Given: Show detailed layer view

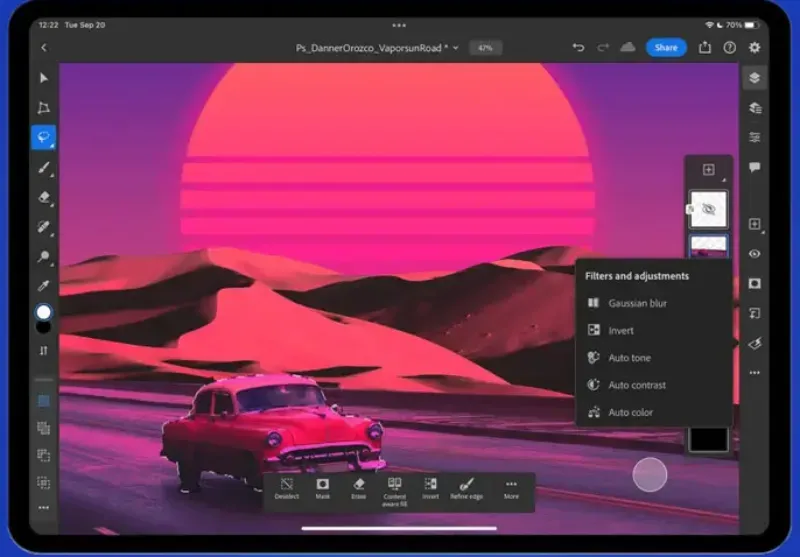Looking at the screenshot, I should tap(755, 108).
